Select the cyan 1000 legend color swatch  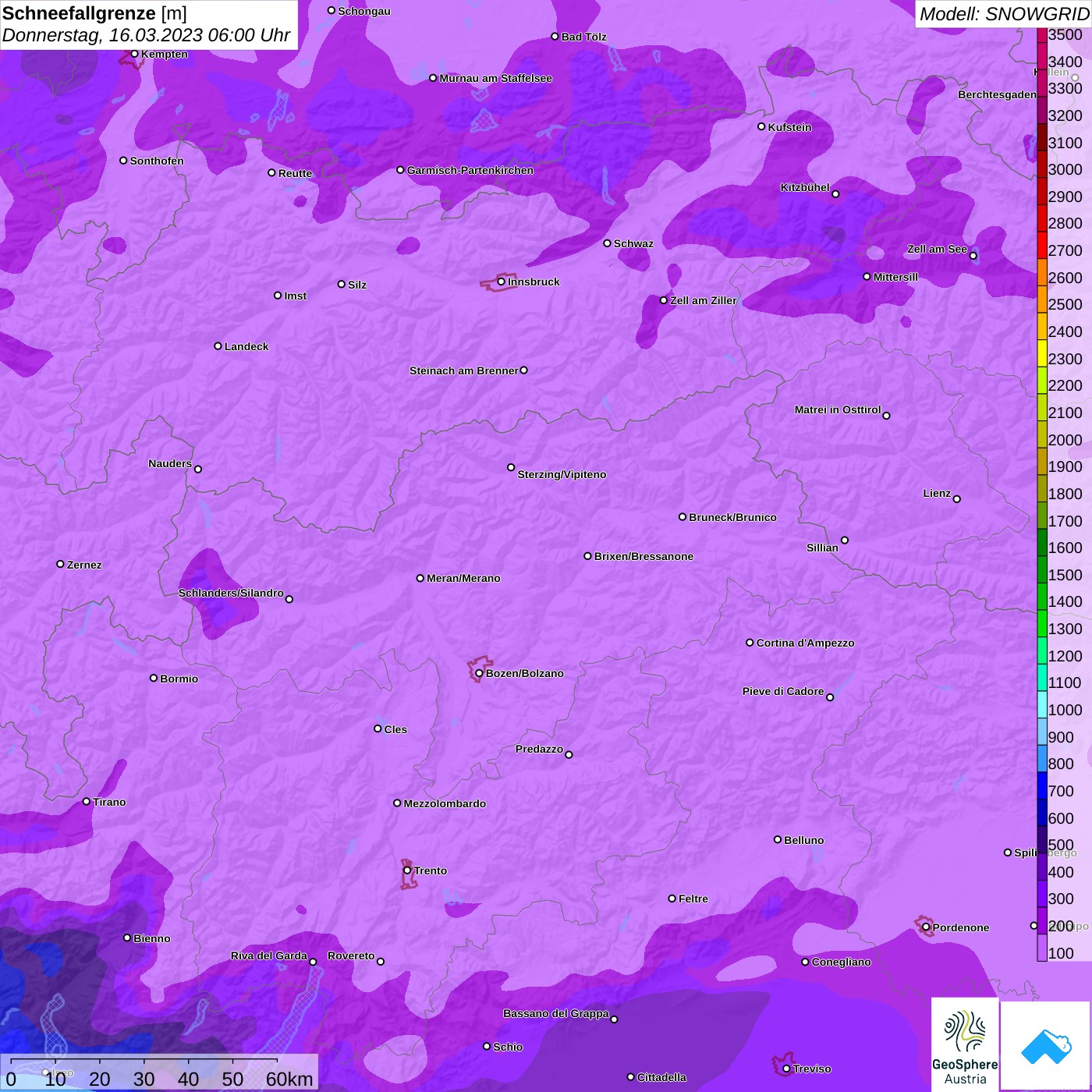[x=1042, y=705]
